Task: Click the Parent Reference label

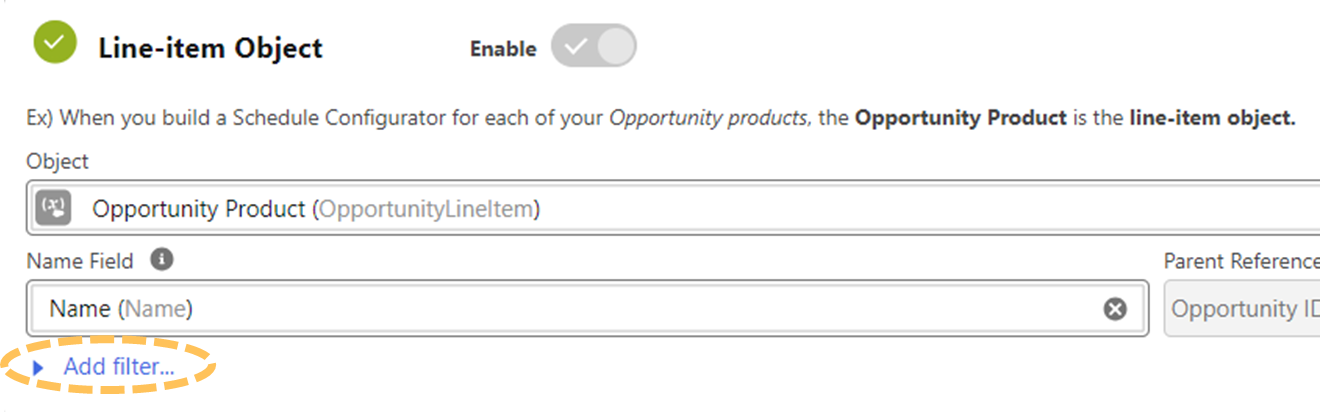Action: coord(1241,261)
